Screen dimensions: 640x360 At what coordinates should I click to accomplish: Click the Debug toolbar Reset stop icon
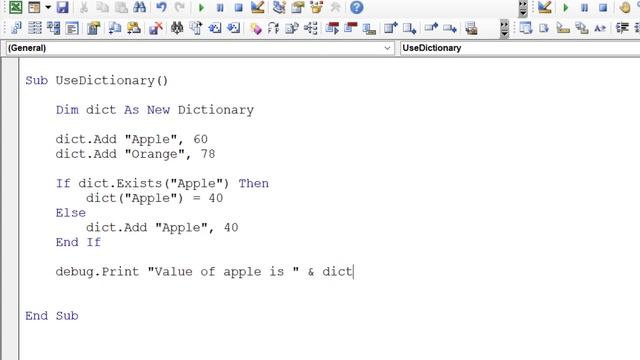[603, 7]
